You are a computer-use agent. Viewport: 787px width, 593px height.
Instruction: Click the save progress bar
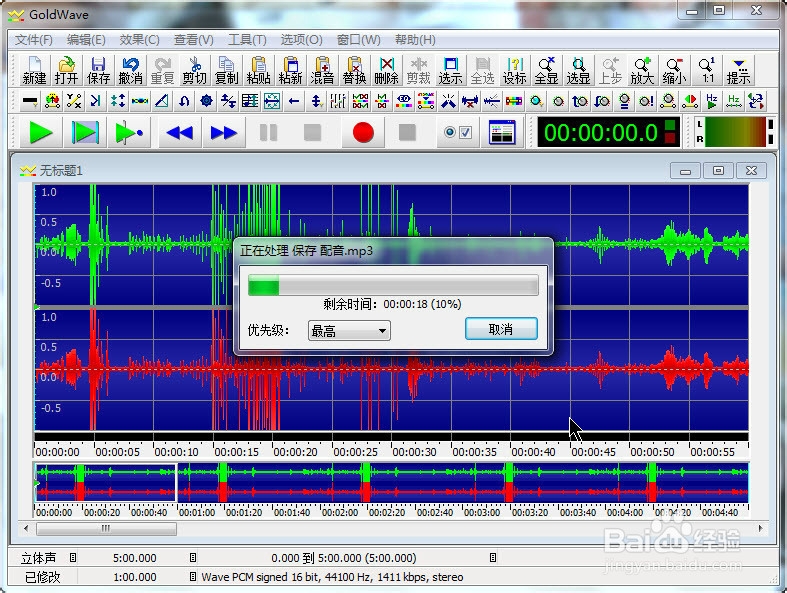[x=393, y=286]
